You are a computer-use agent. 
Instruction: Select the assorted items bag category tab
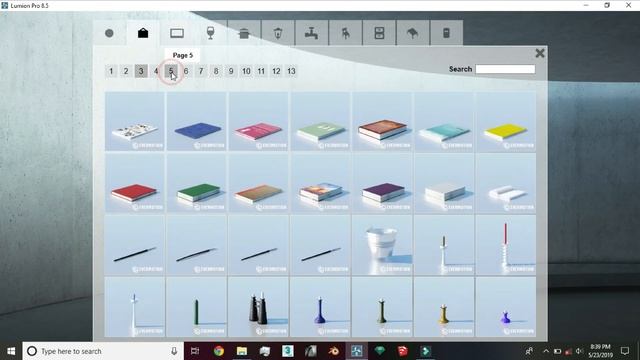pyautogui.click(x=143, y=33)
